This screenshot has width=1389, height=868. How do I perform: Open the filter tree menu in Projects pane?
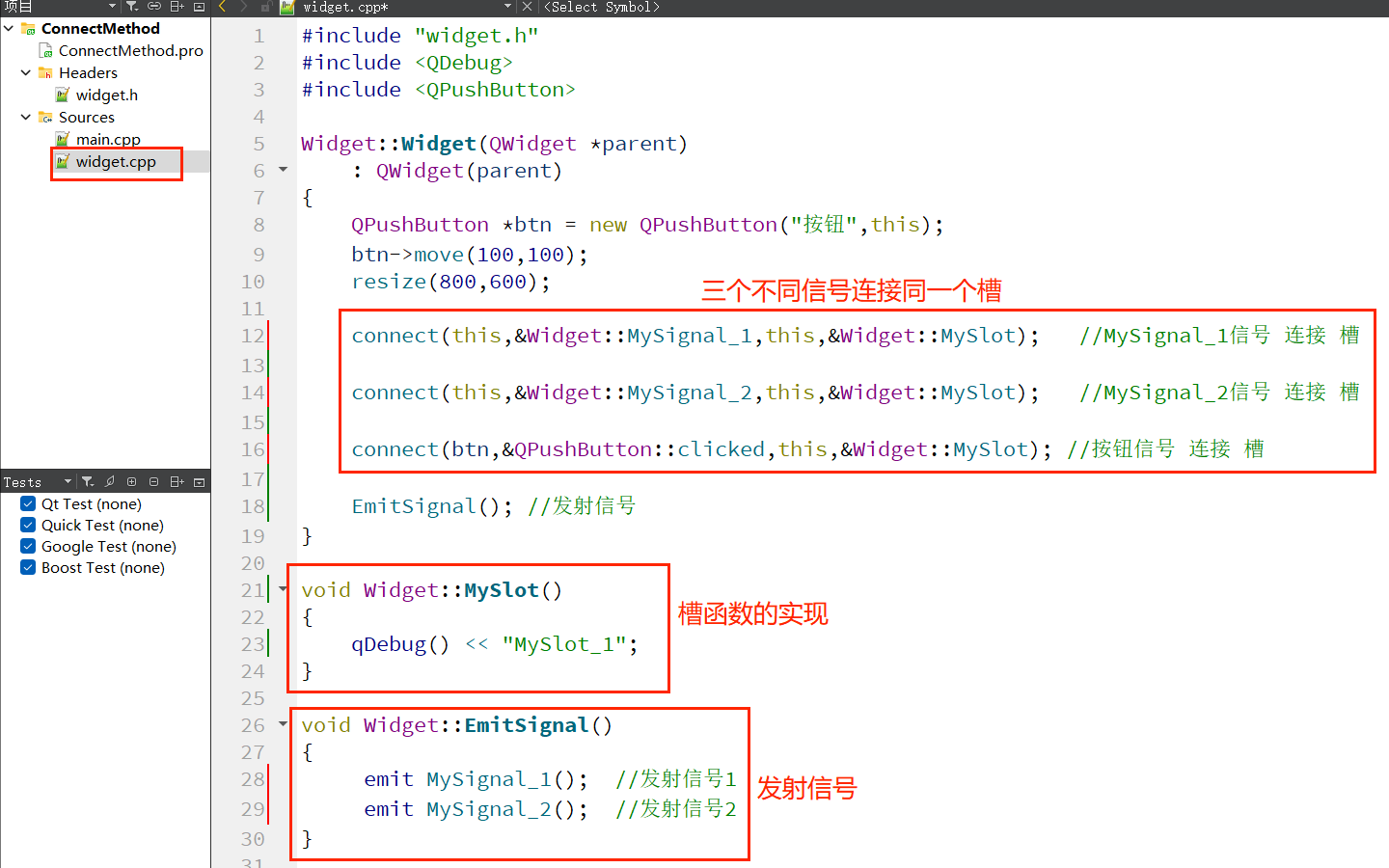132,7
